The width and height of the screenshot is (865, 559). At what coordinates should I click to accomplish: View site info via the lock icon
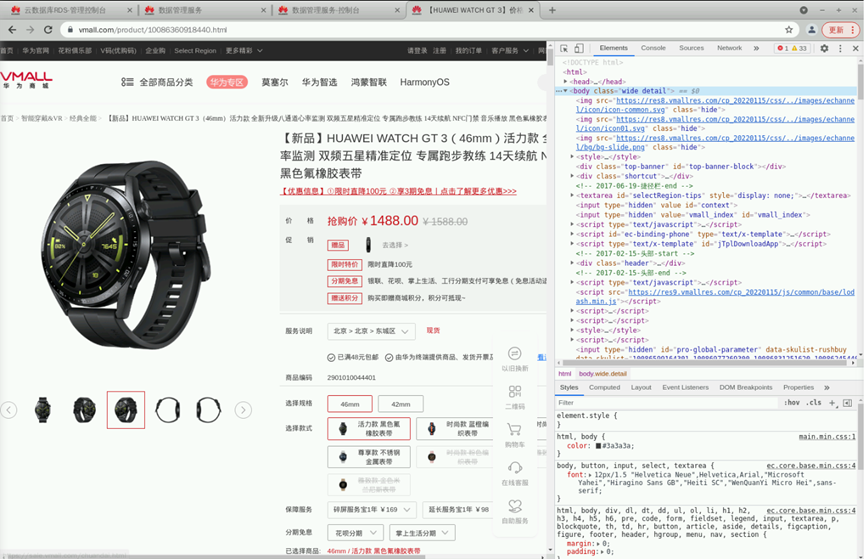[70, 30]
